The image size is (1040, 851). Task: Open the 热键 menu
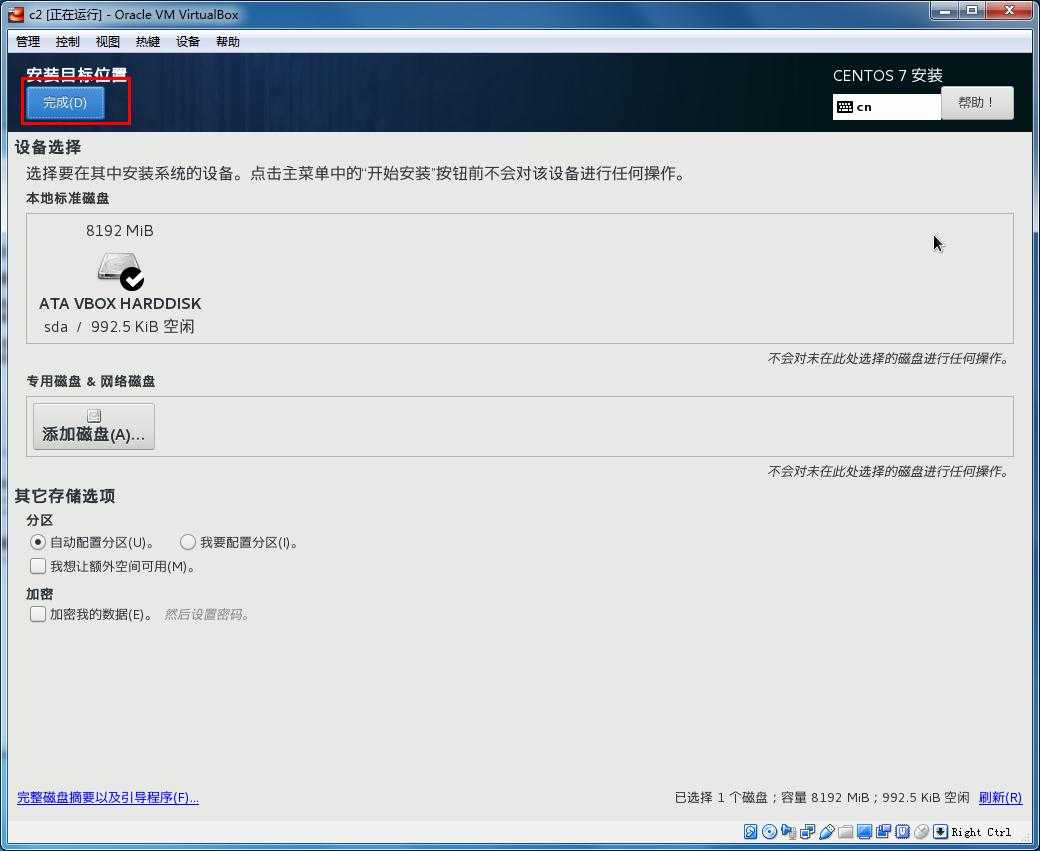pyautogui.click(x=148, y=42)
